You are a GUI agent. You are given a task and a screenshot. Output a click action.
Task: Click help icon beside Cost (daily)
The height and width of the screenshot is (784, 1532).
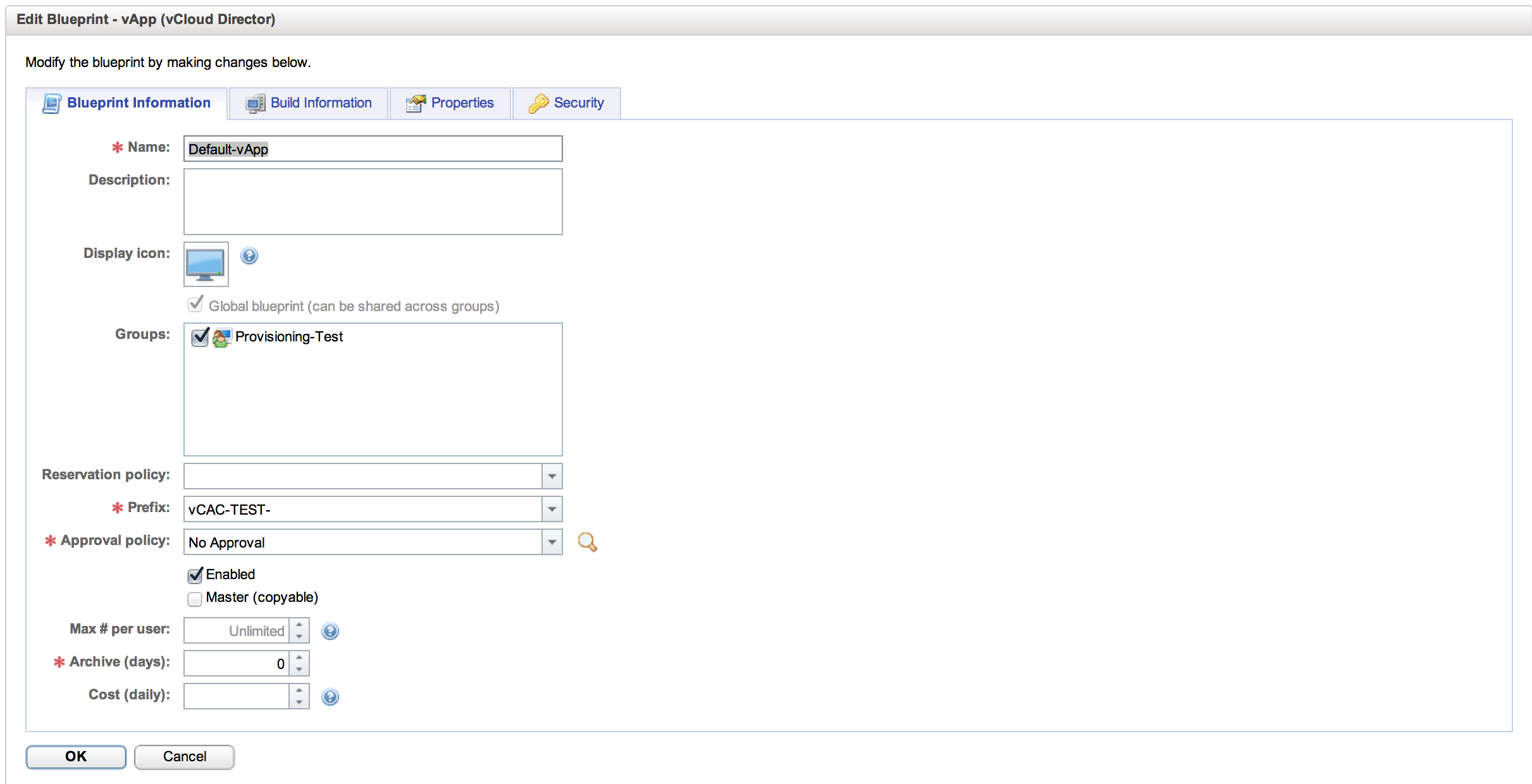tap(330, 697)
